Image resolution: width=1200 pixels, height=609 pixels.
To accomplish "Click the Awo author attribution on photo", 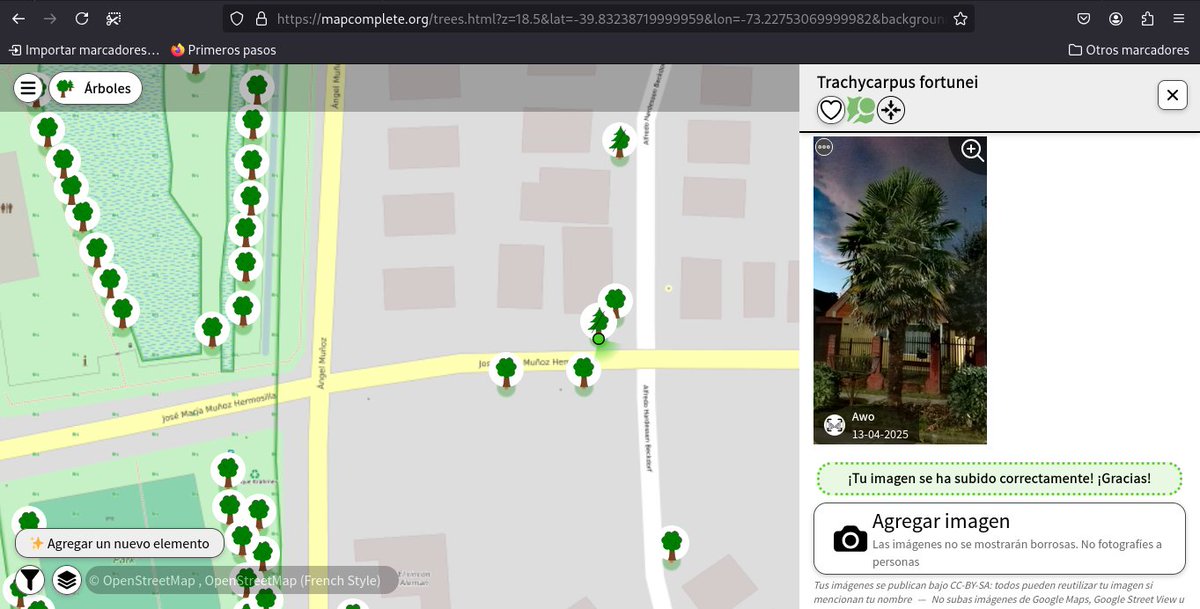I will (863, 417).
